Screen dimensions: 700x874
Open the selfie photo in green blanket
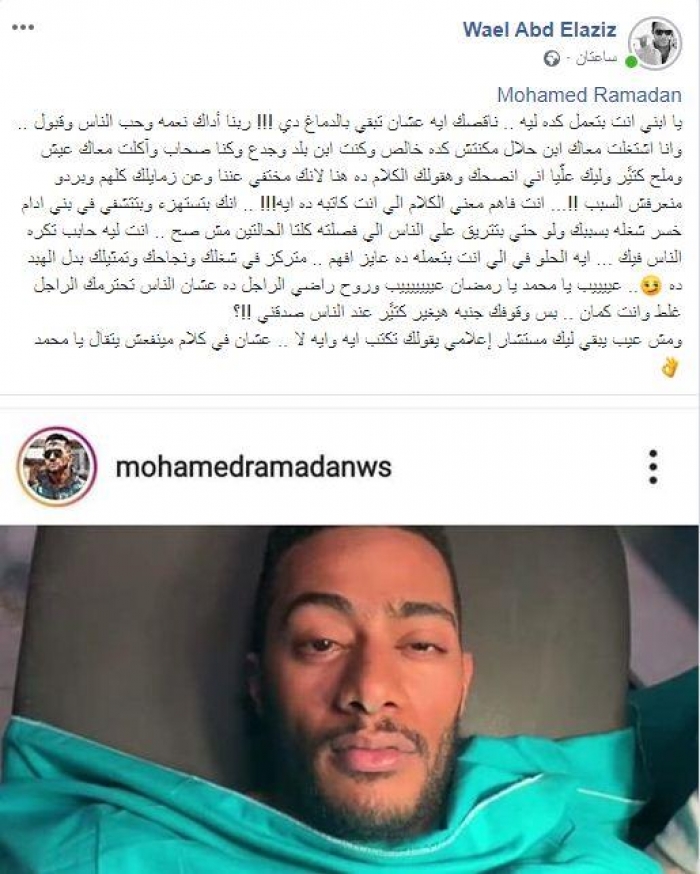click(350, 700)
